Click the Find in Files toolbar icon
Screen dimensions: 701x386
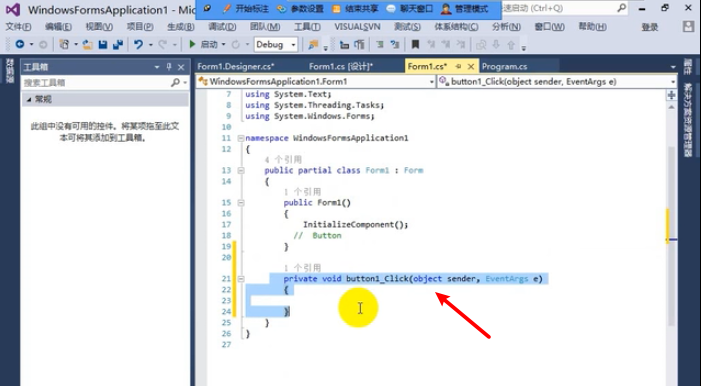(x=313, y=44)
